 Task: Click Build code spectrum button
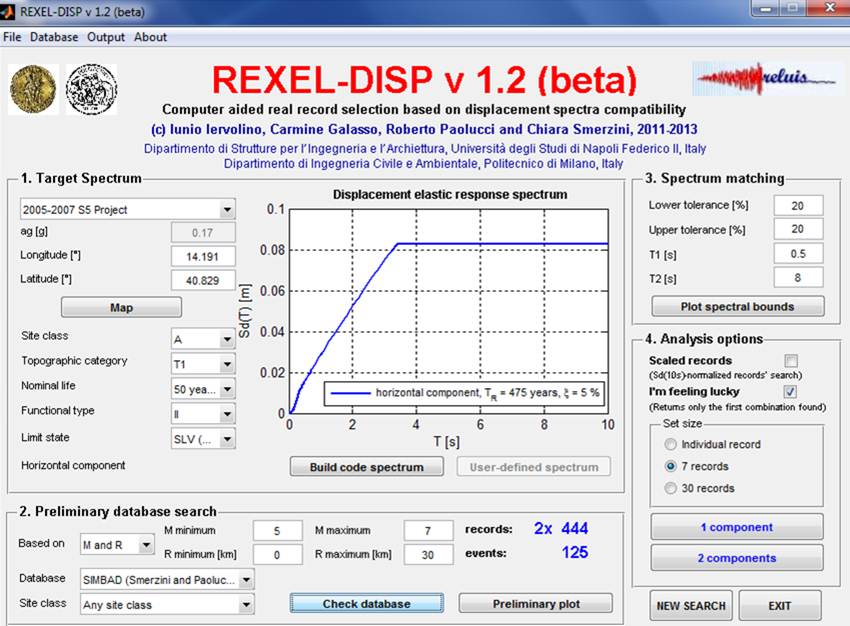(366, 467)
